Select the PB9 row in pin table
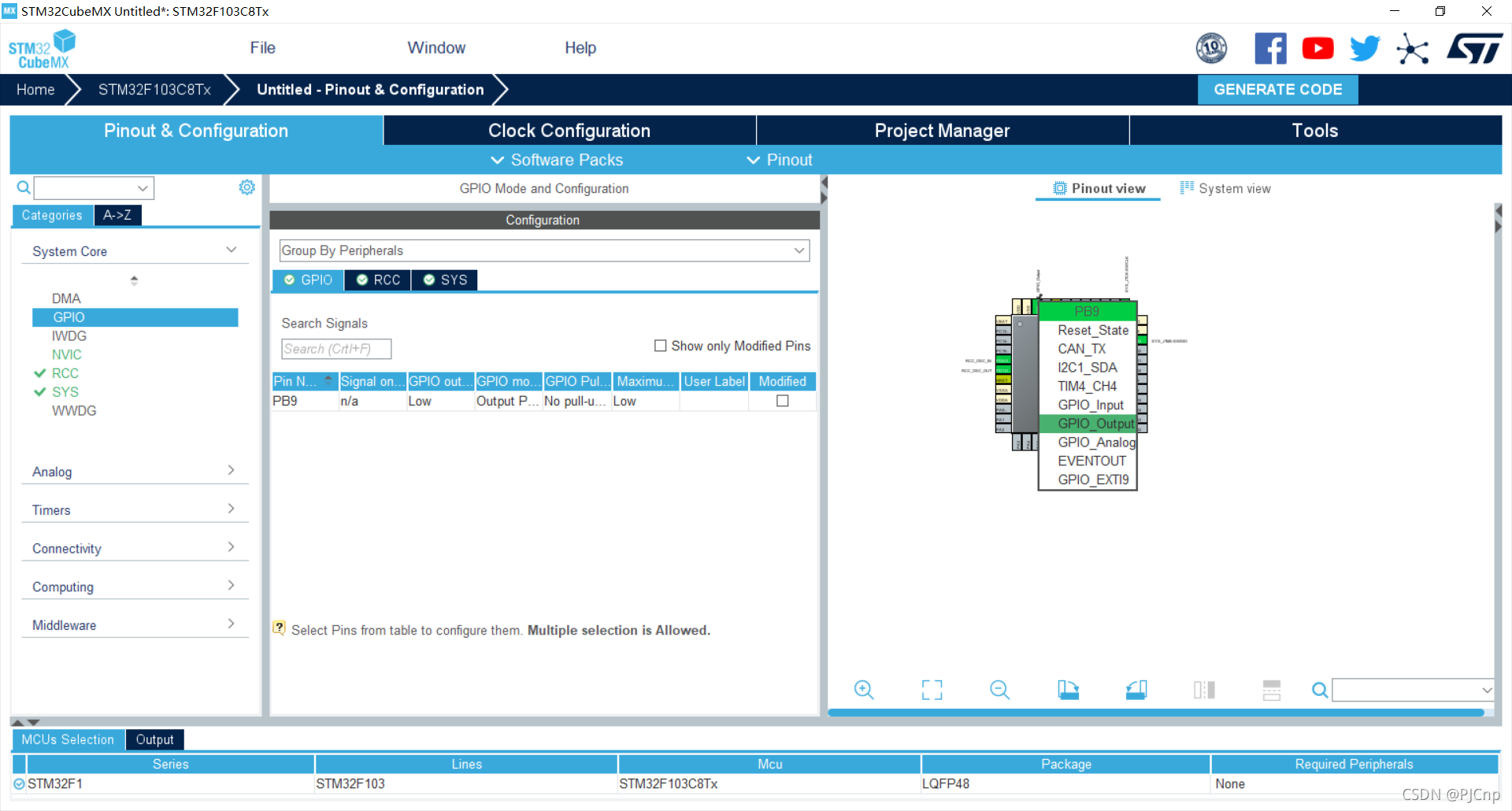 click(543, 401)
